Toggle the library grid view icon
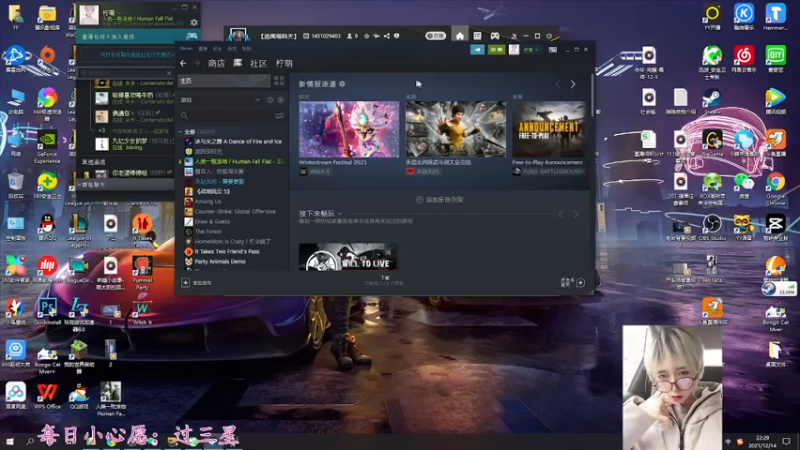This screenshot has width=800, height=450. point(279,81)
